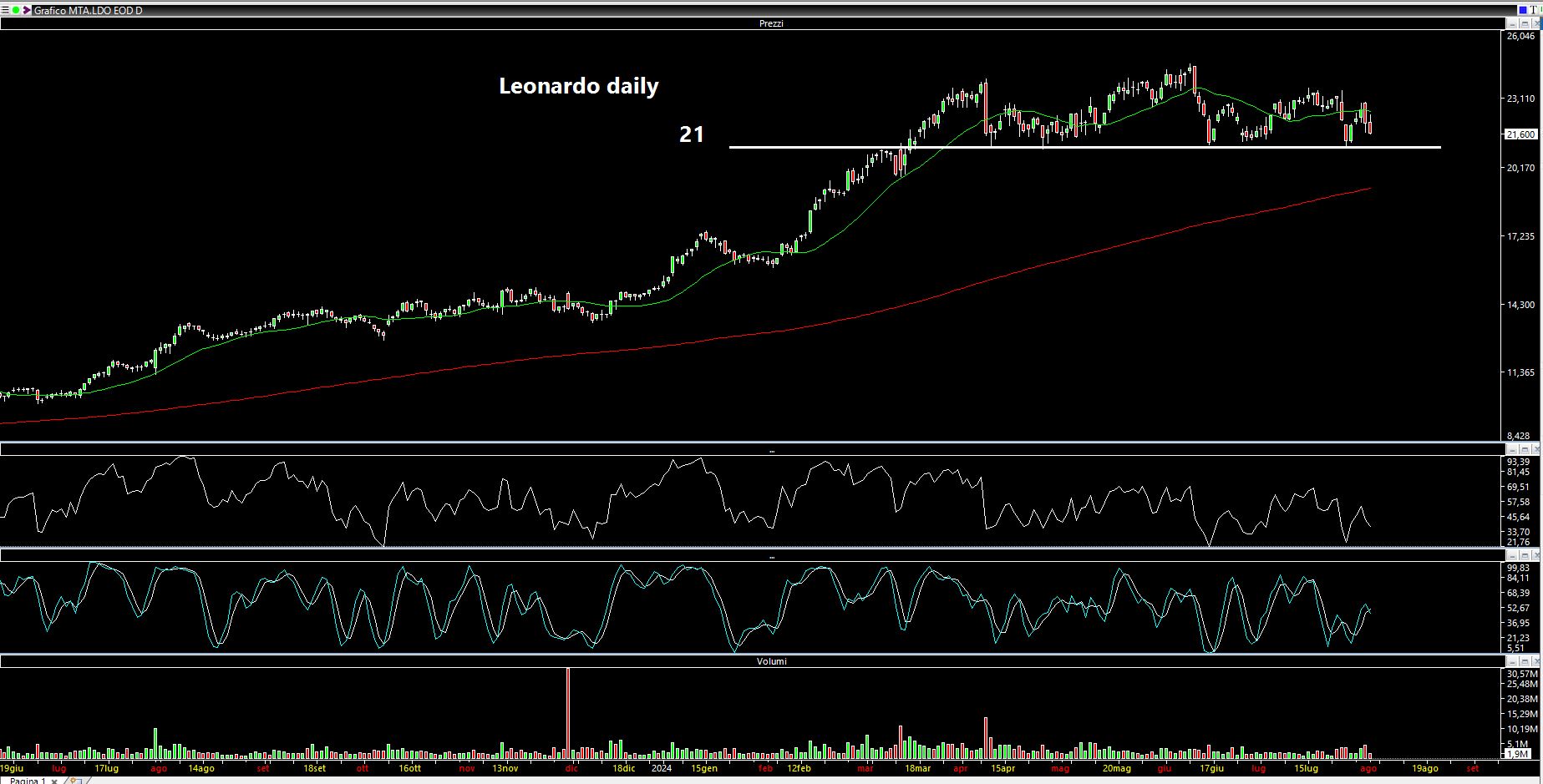Click the 15gen date label
Screen dimensions: 1543x784
(704, 768)
